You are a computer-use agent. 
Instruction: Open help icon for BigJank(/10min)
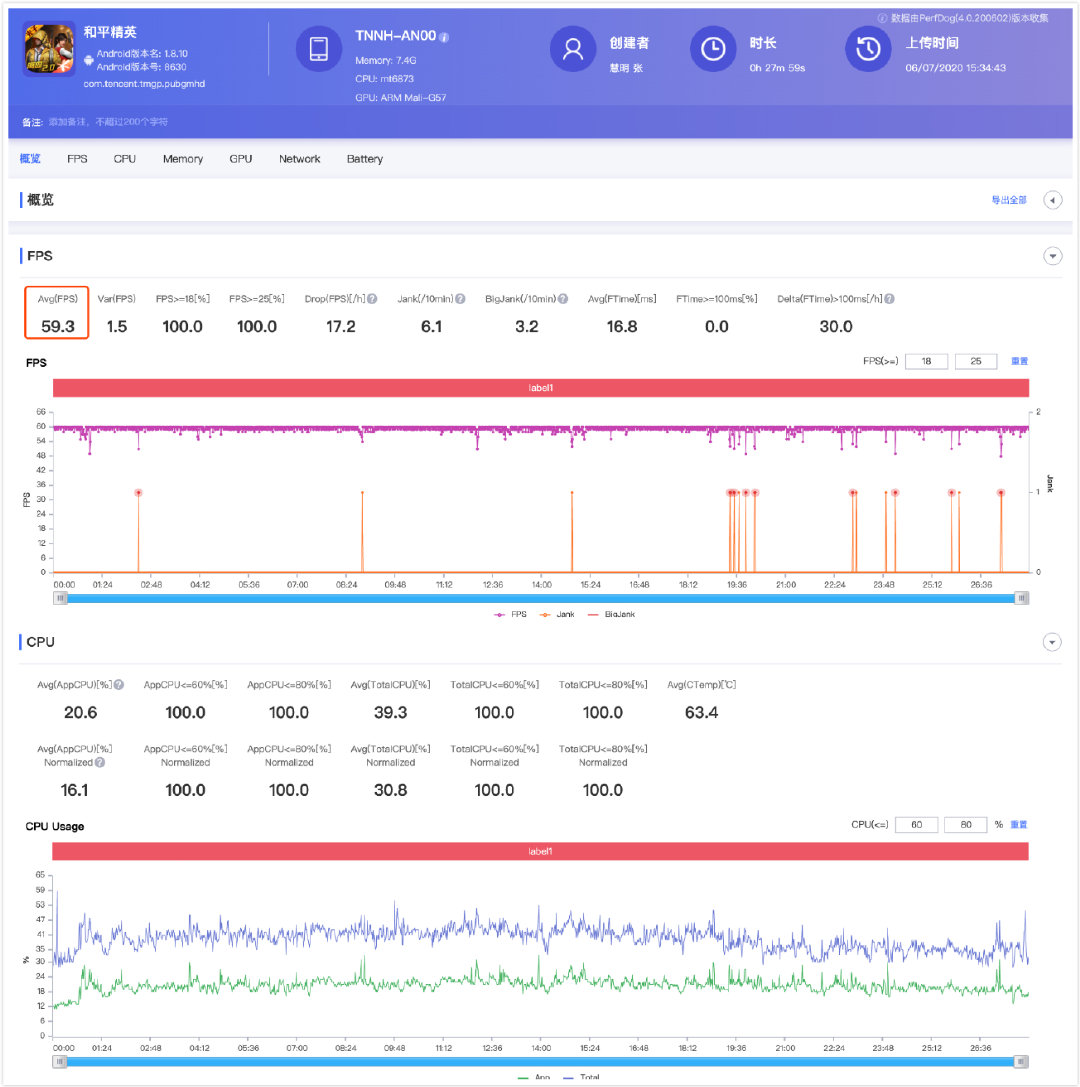[563, 299]
